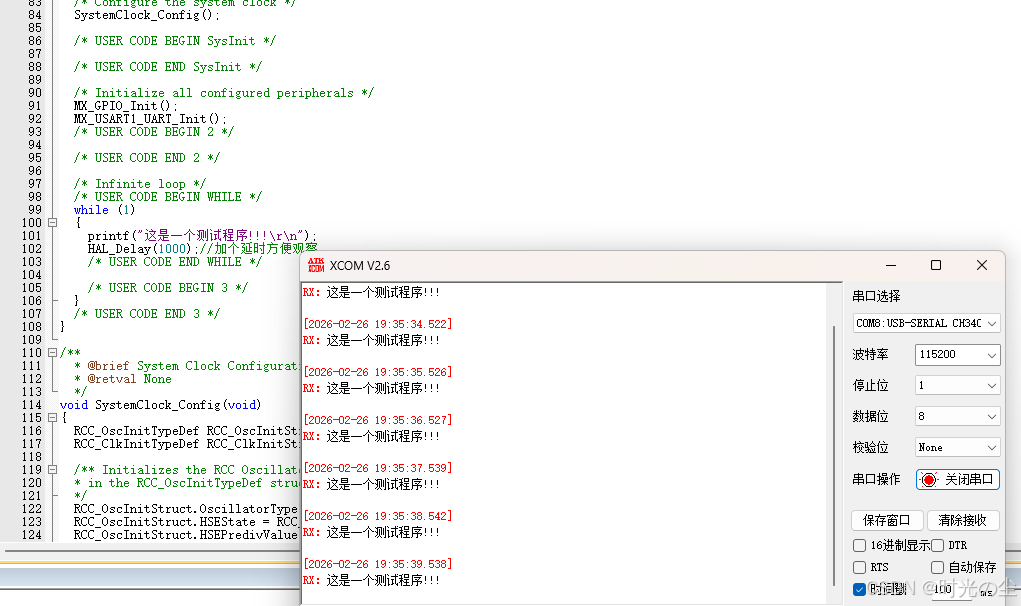
Task: Click the 清除接收 clear receive button
Action: (x=962, y=520)
